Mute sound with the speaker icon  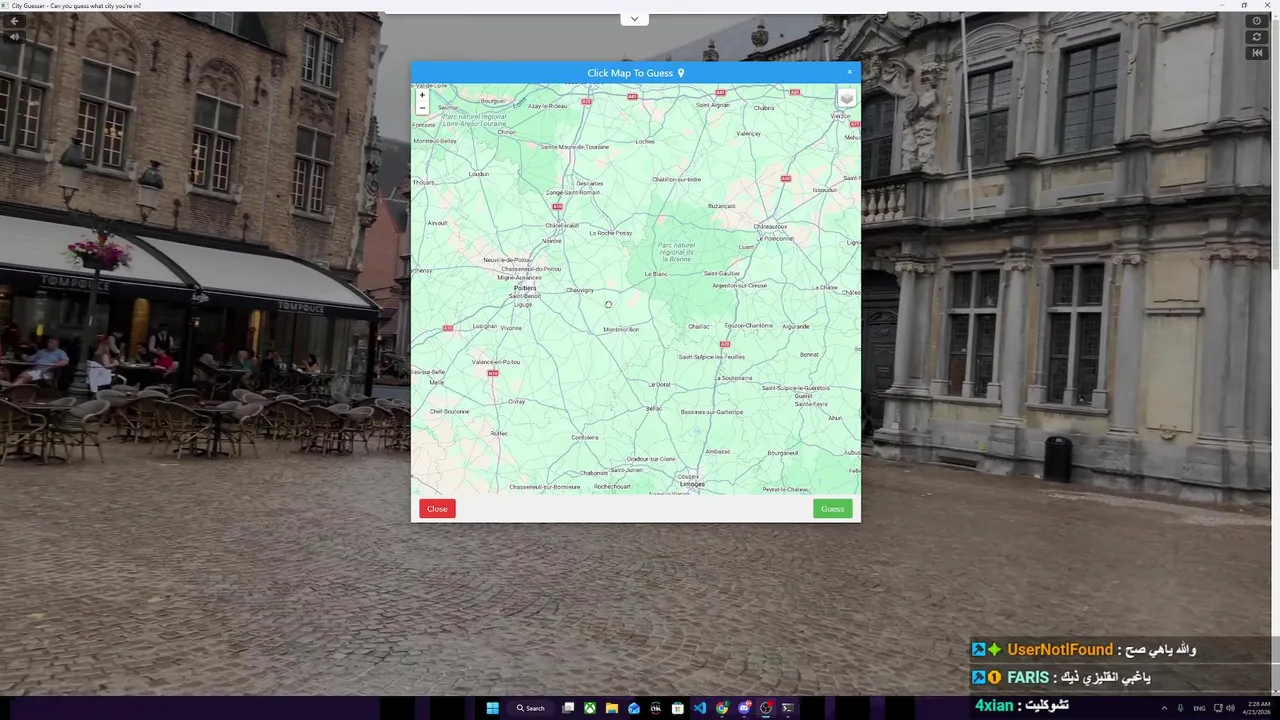(x=14, y=37)
